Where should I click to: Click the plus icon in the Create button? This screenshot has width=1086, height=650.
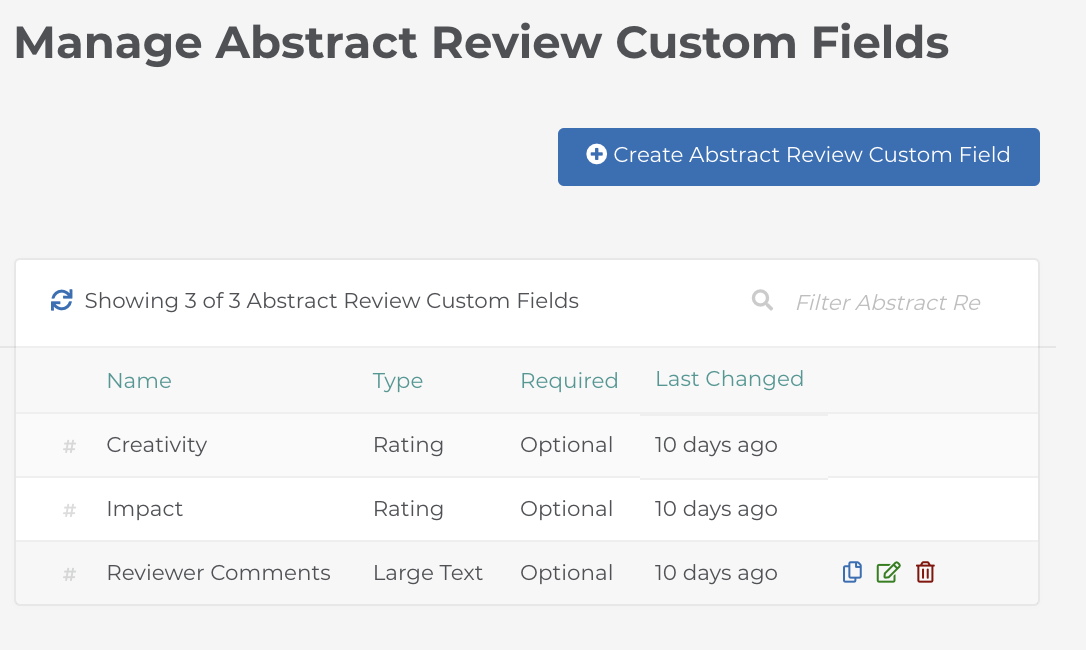click(x=596, y=154)
